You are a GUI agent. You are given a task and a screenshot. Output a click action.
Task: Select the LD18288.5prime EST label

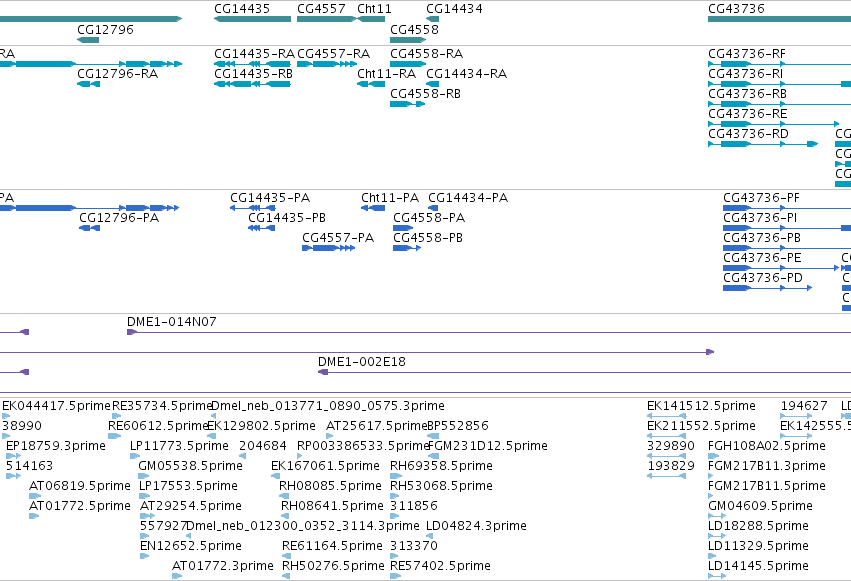(758, 527)
